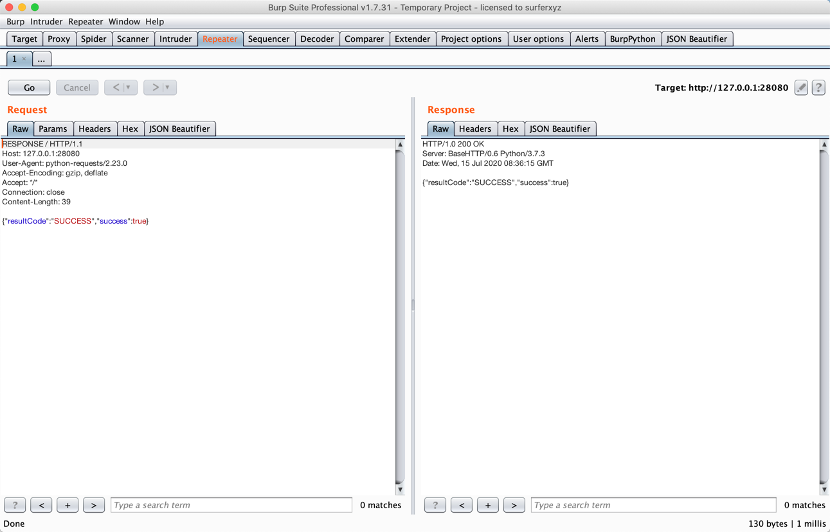Switch to the Decoder tab
Screen dimensions: 830x532
point(317,39)
